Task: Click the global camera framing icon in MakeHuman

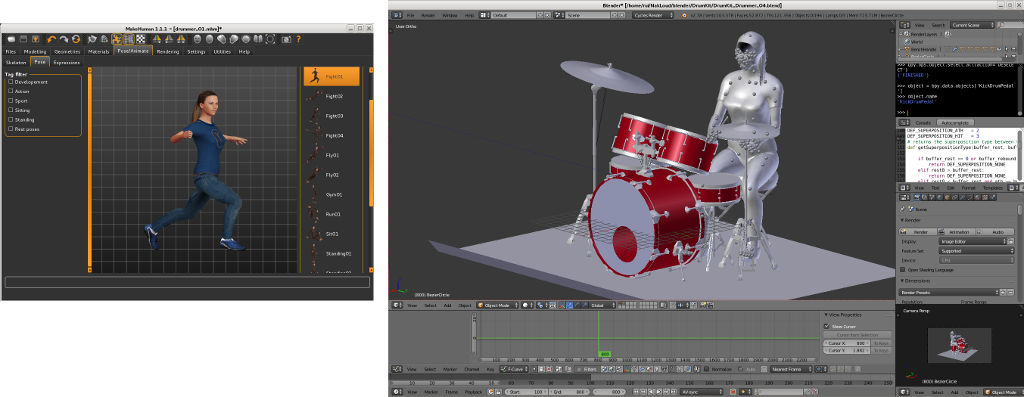Action: click(x=270, y=39)
